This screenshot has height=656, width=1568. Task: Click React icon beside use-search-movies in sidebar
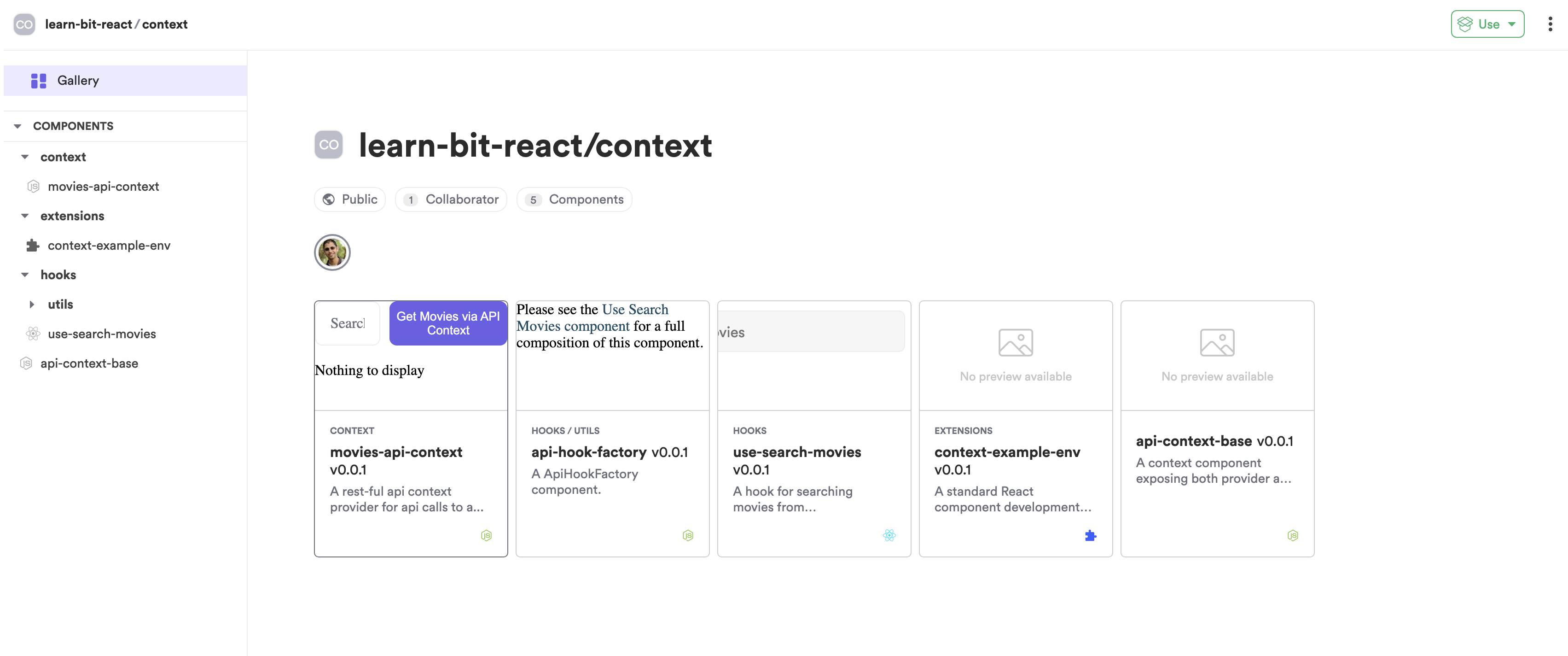(34, 334)
